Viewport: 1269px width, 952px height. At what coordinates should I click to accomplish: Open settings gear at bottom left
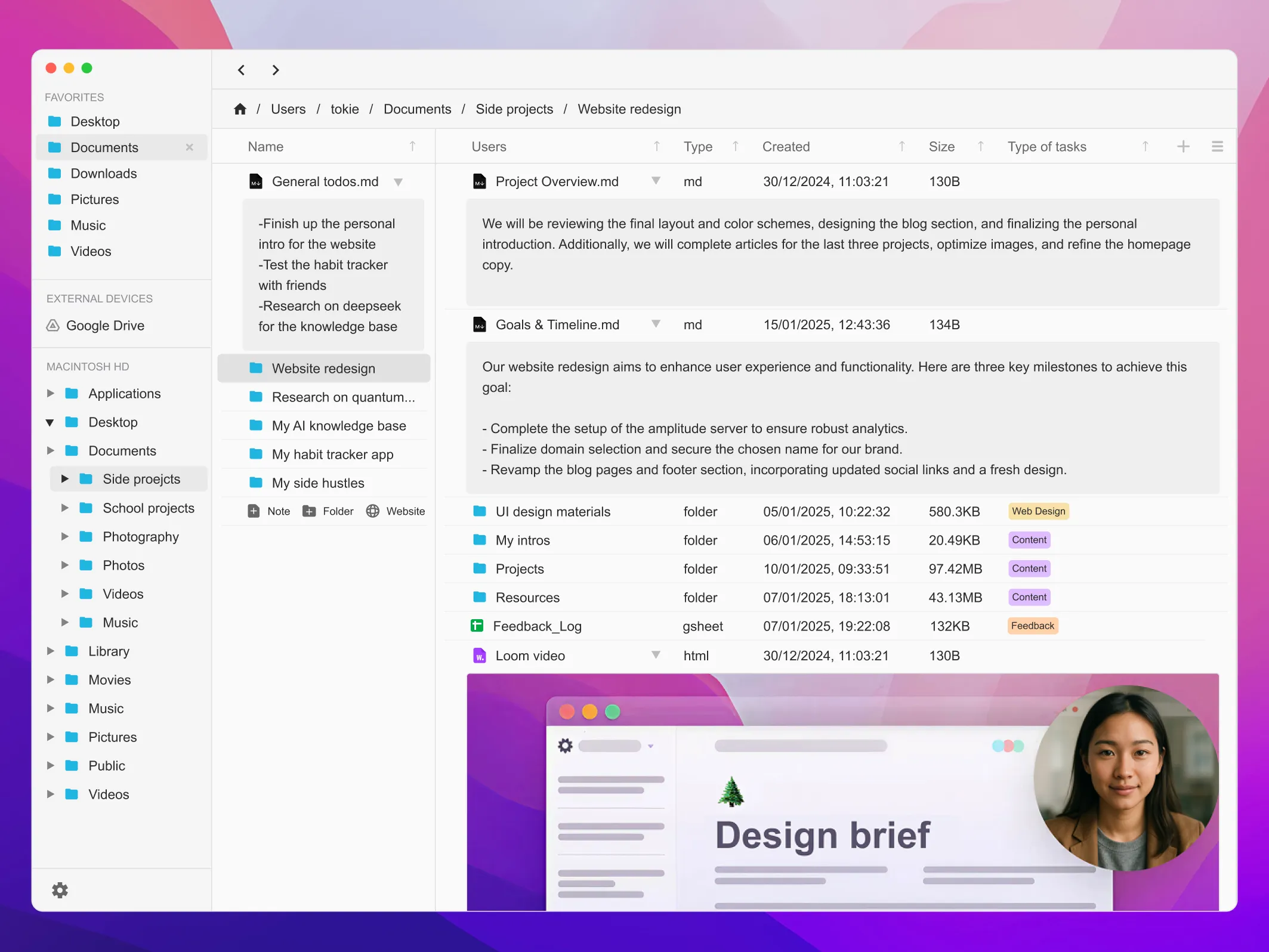[x=60, y=890]
